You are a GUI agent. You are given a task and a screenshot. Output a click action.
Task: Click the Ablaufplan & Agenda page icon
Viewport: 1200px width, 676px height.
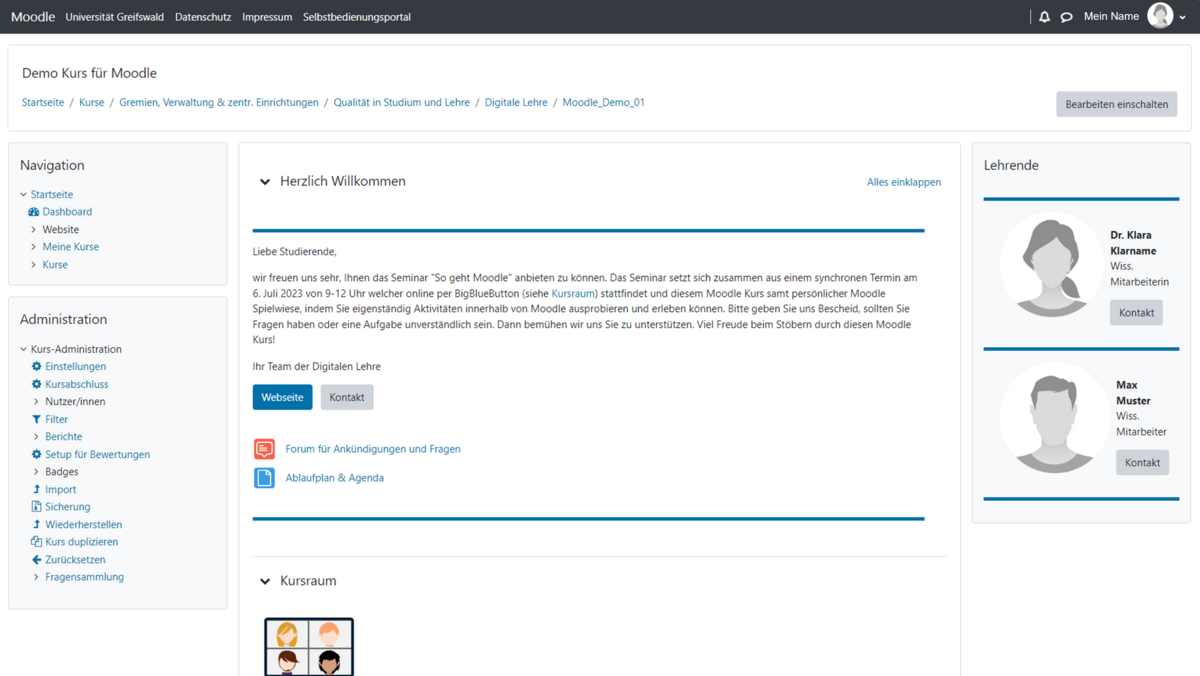pyautogui.click(x=264, y=478)
